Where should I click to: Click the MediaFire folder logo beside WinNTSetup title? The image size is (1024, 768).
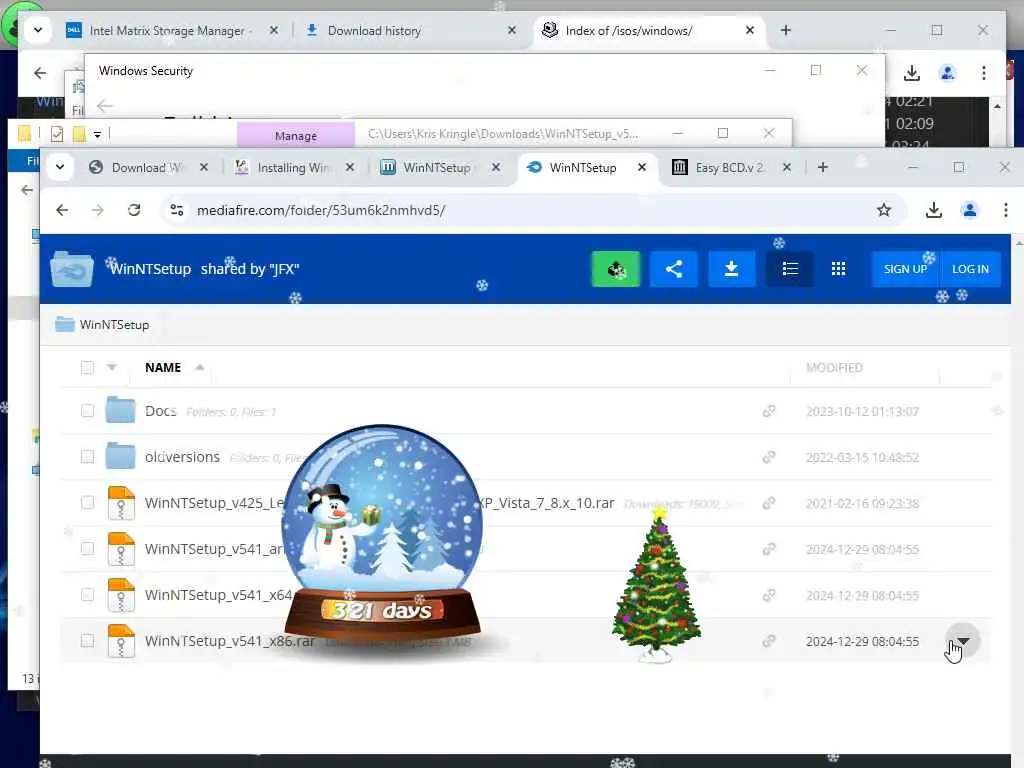click(x=72, y=269)
